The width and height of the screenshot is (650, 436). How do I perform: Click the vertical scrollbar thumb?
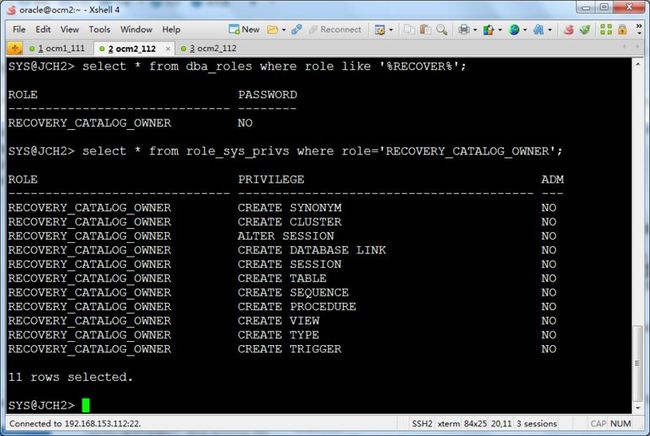click(x=638, y=363)
